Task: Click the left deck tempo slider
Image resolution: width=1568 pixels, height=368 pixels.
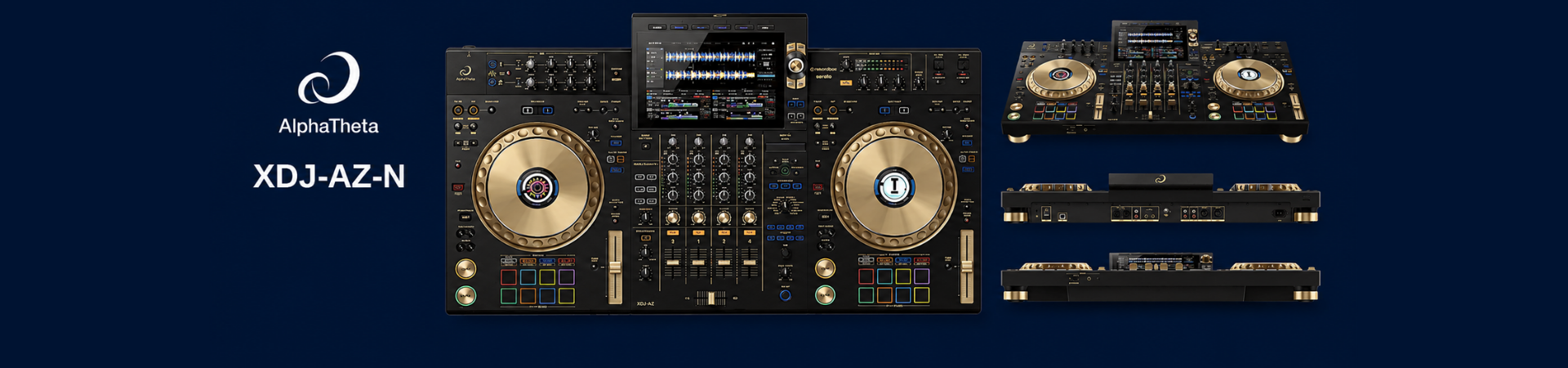Action: point(615,267)
